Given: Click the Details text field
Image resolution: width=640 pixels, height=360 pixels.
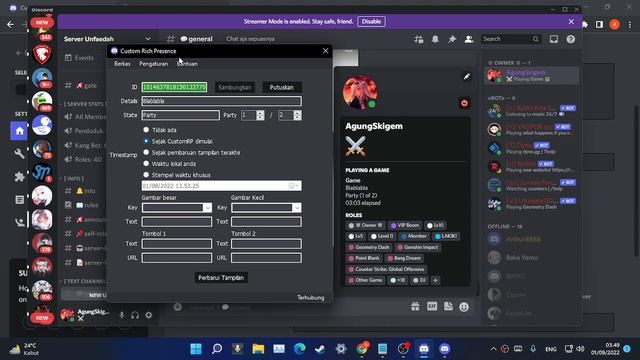Looking at the screenshot, I should tap(222, 101).
